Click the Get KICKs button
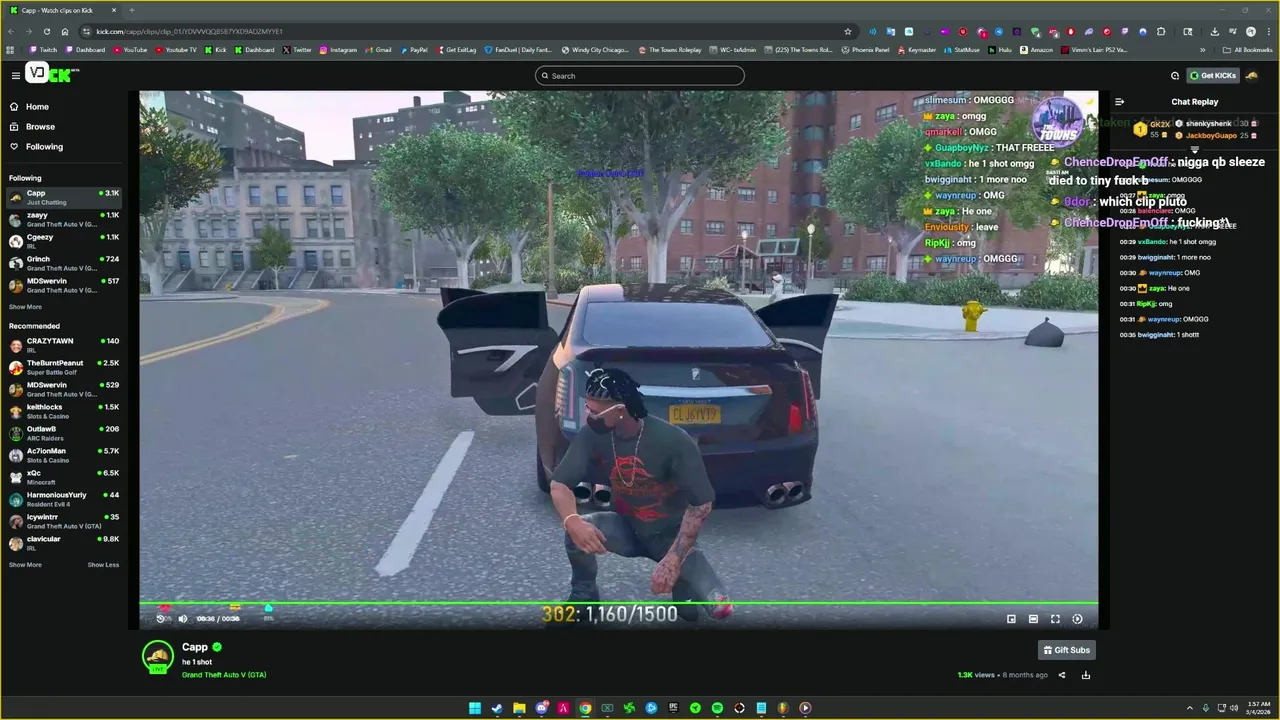The width and height of the screenshot is (1280, 720). [1213, 76]
